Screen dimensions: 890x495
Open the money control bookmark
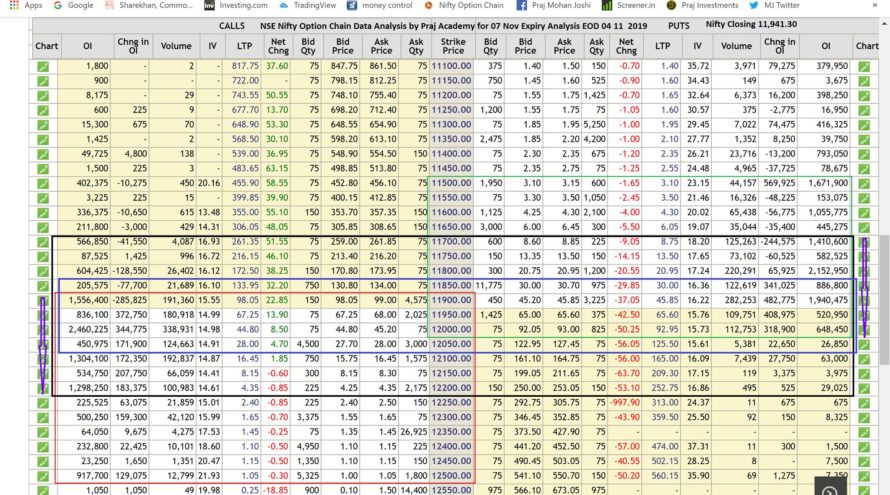click(x=380, y=5)
